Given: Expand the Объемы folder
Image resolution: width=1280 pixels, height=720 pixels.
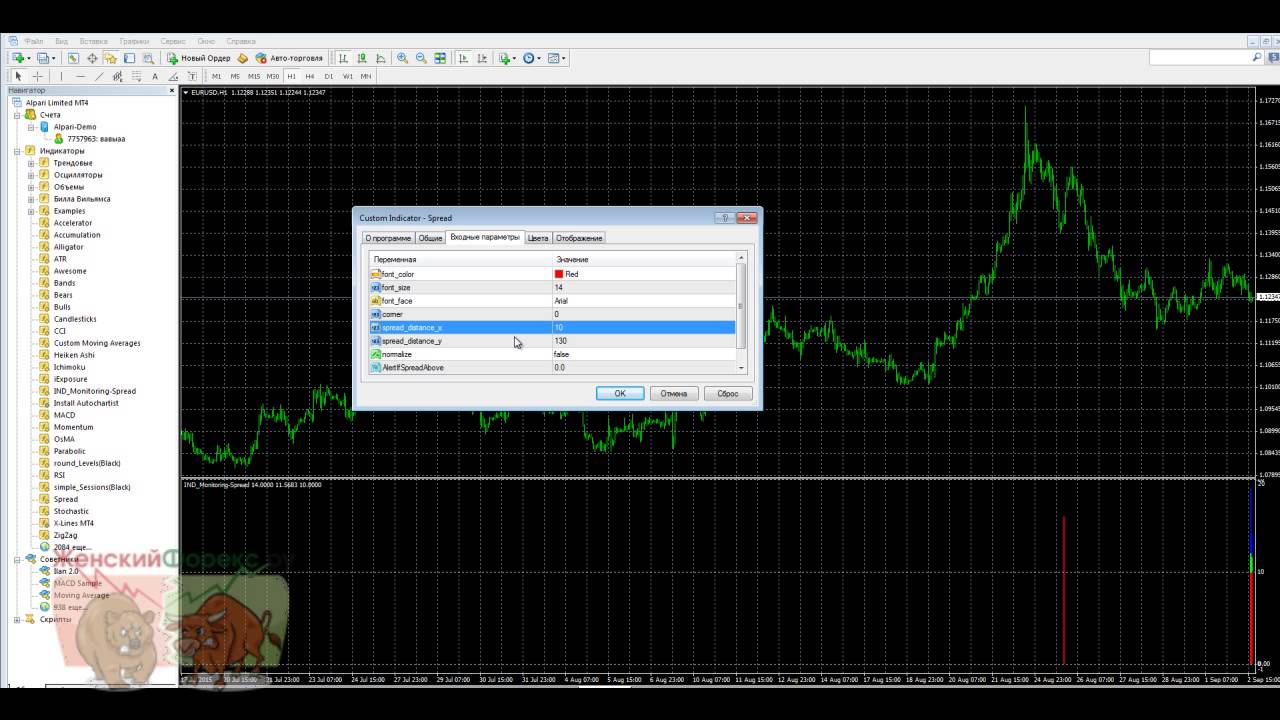Looking at the screenshot, I should click(31, 187).
